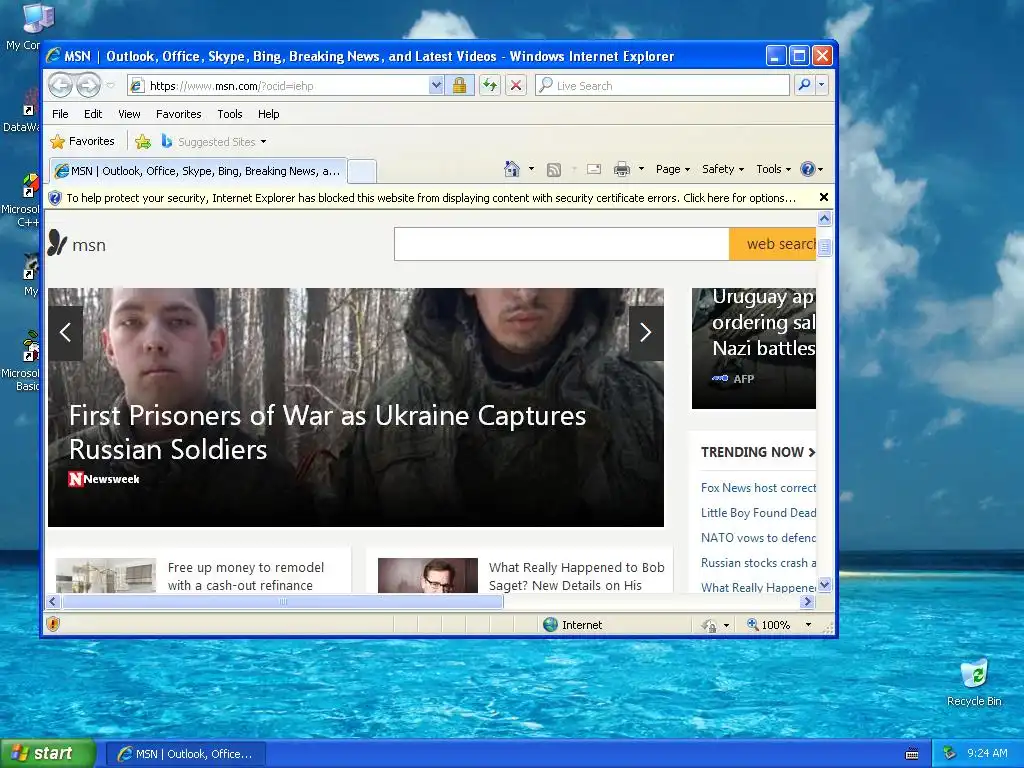Show next slide in news carousel
The width and height of the screenshot is (1024, 768).
pyautogui.click(x=646, y=333)
